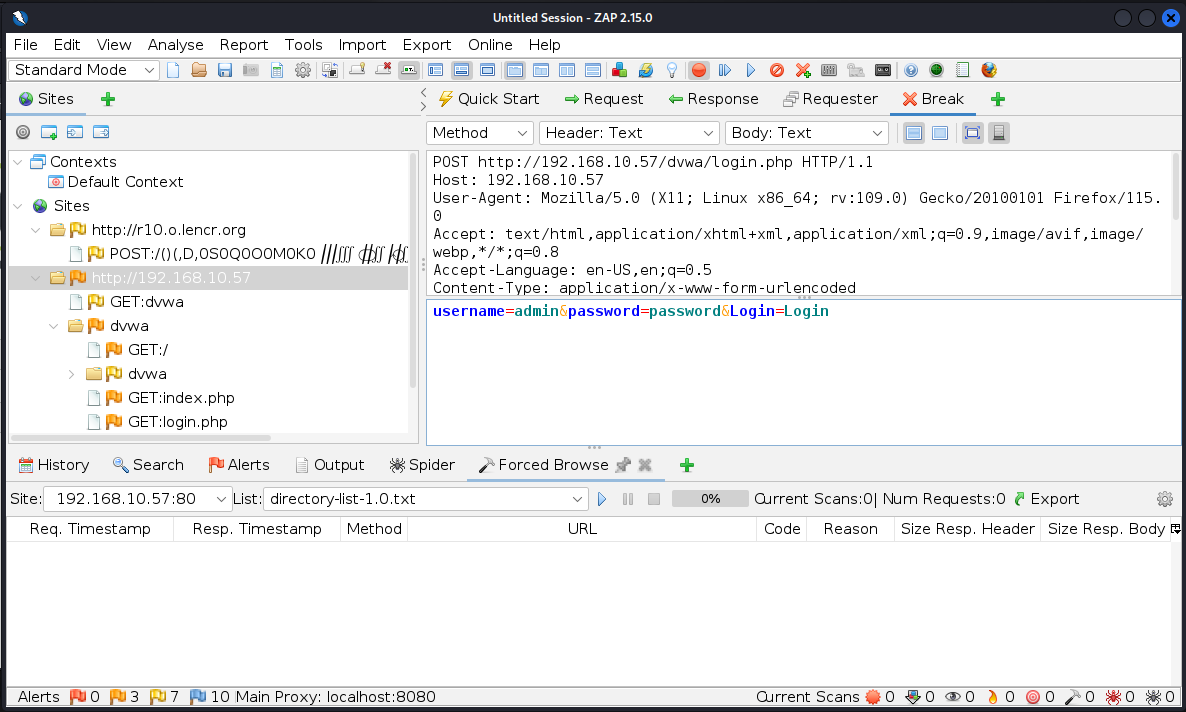Switch to the History tab
Viewport: 1186px width, 712px height.
pyautogui.click(x=54, y=465)
